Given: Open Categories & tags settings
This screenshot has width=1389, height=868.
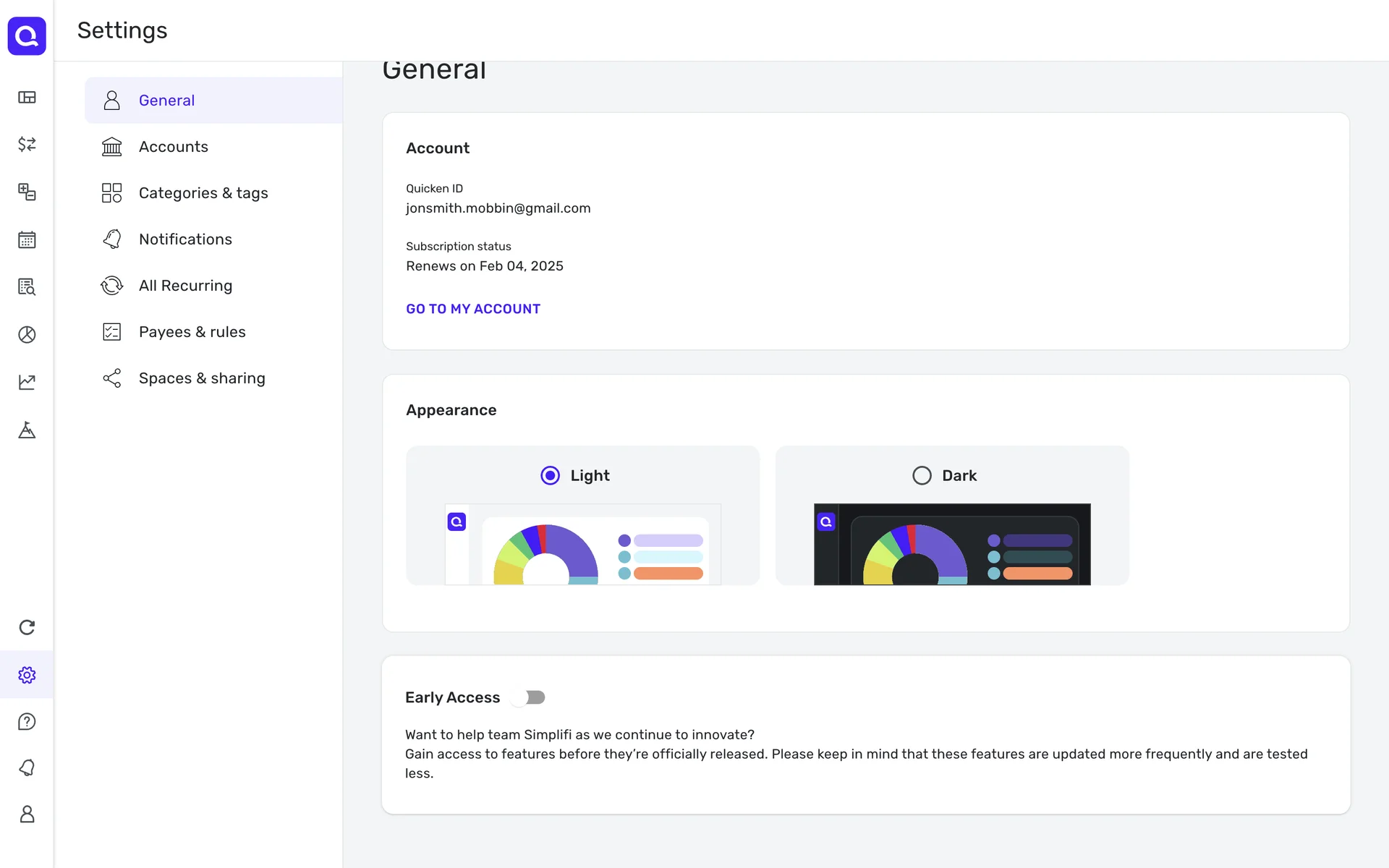Looking at the screenshot, I should pyautogui.click(x=203, y=193).
